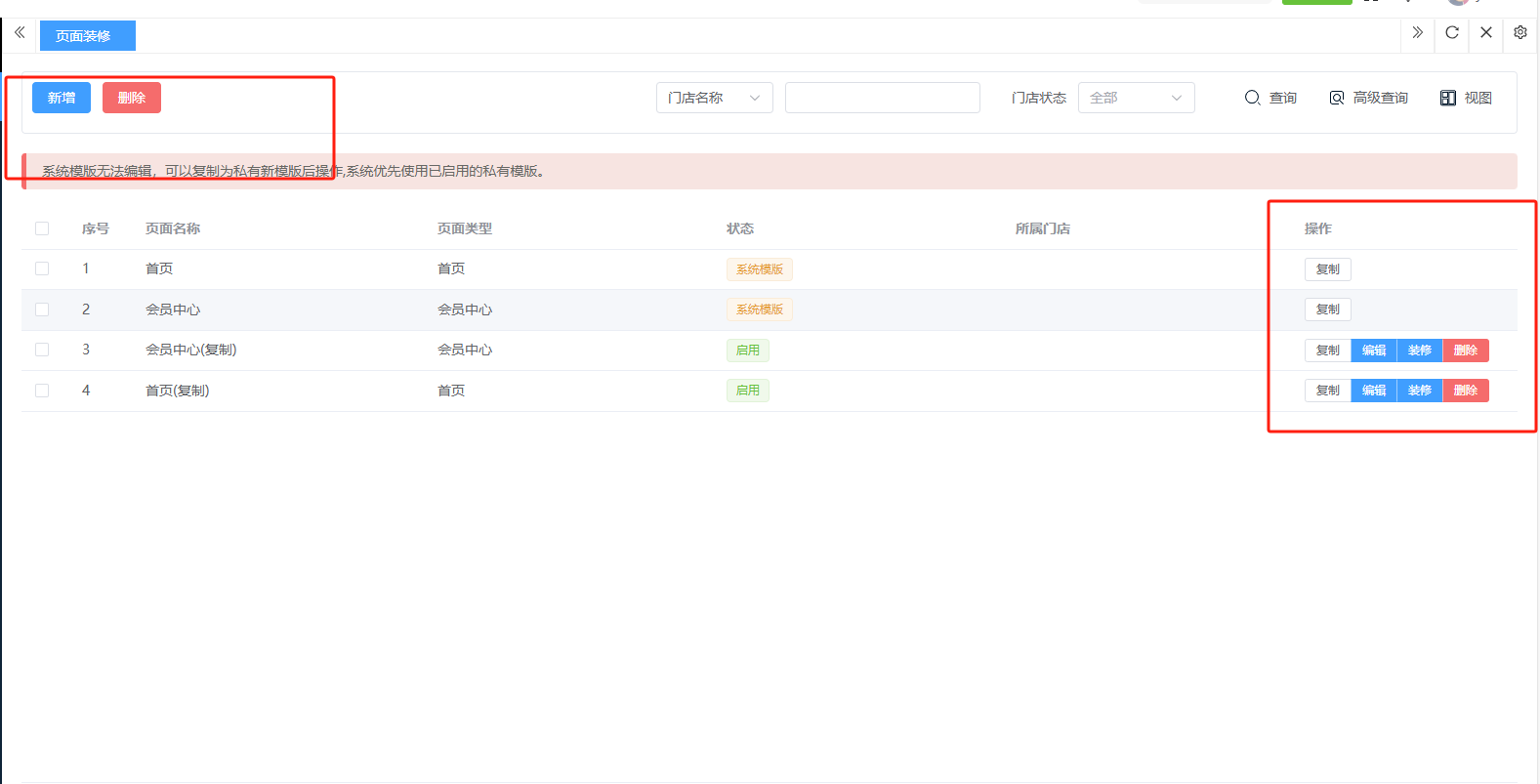Screen dimensions: 1540x784
Task: Click the 查询 search magnifier icon
Action: click(1252, 98)
